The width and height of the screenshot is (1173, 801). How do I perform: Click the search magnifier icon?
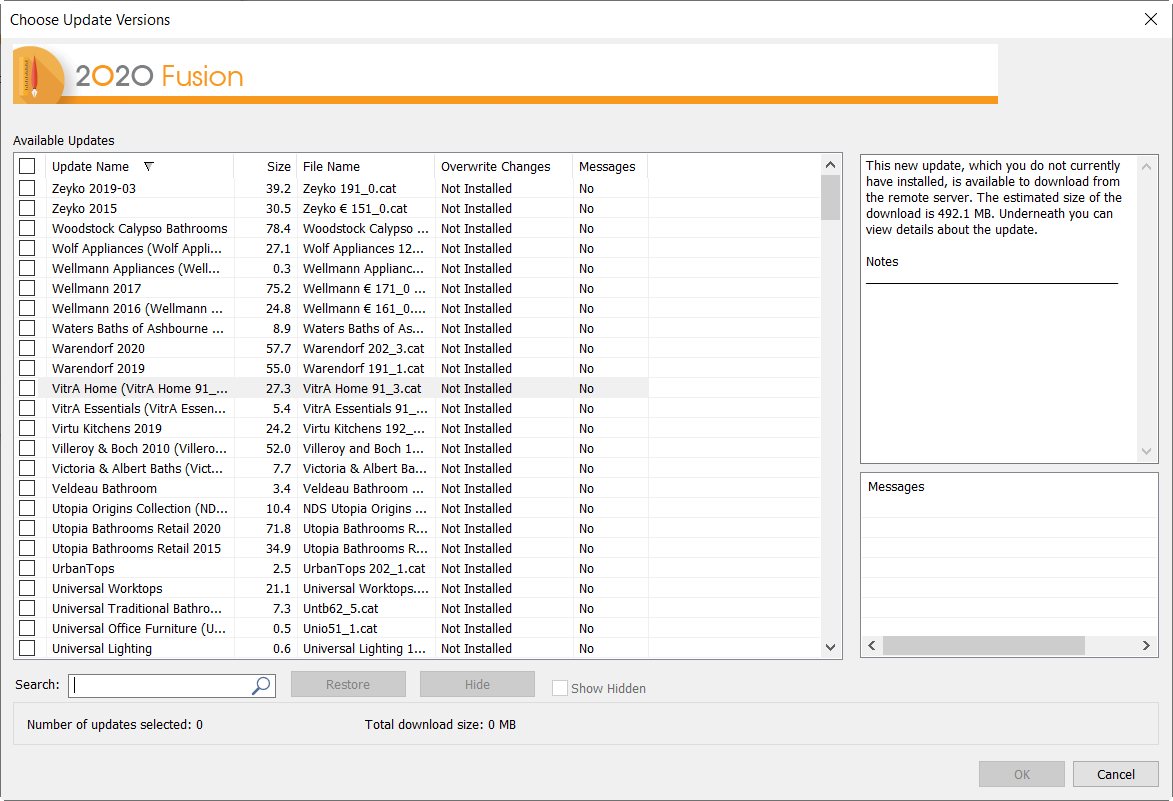[261, 685]
